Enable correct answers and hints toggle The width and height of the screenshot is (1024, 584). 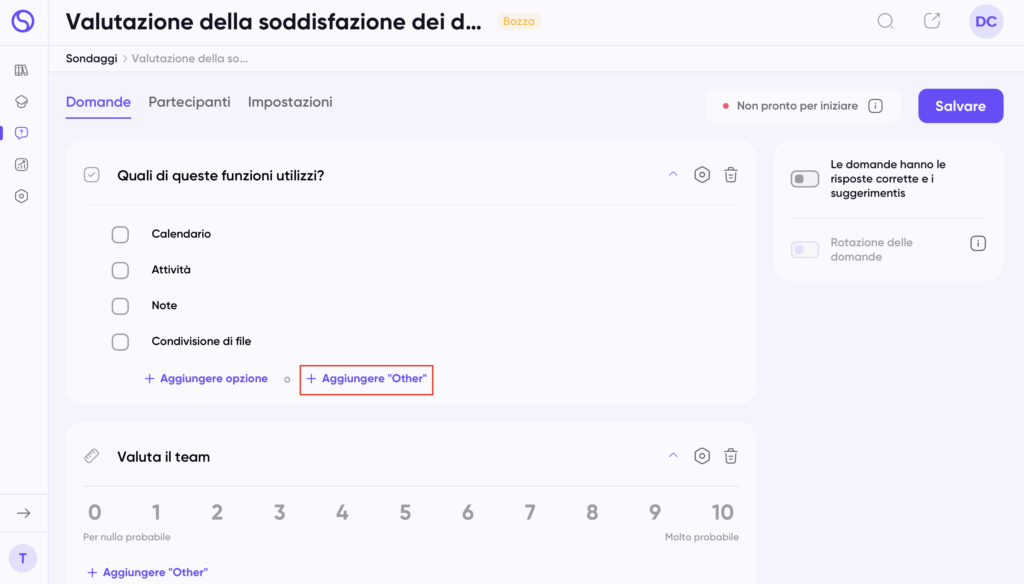804,179
